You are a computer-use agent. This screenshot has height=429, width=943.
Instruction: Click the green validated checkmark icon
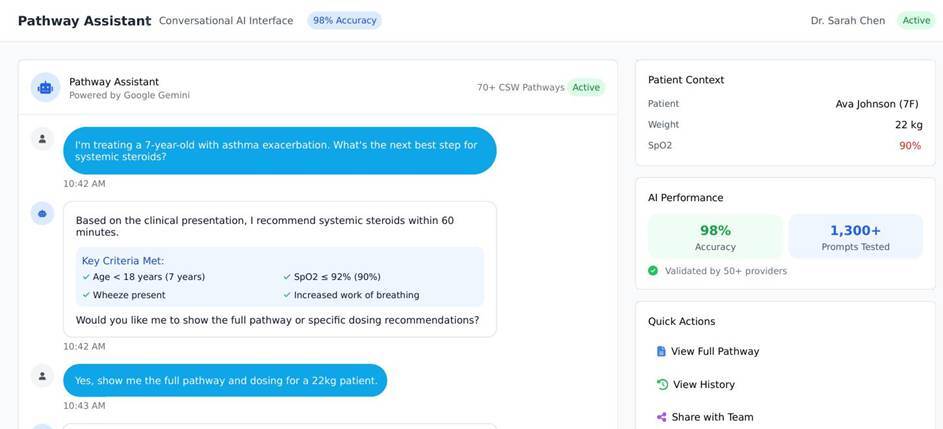coord(653,271)
